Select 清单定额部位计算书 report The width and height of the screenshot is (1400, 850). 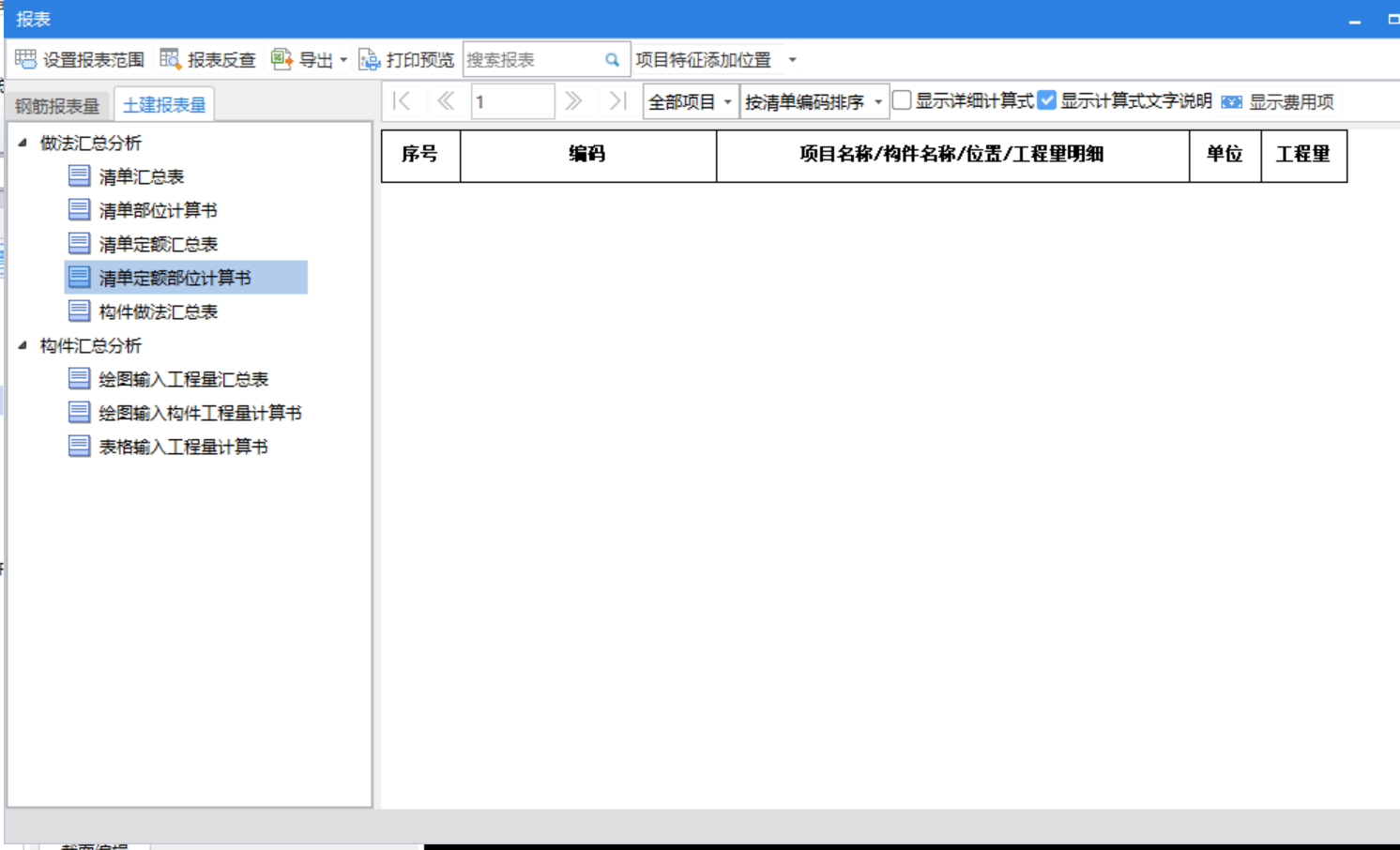(175, 278)
